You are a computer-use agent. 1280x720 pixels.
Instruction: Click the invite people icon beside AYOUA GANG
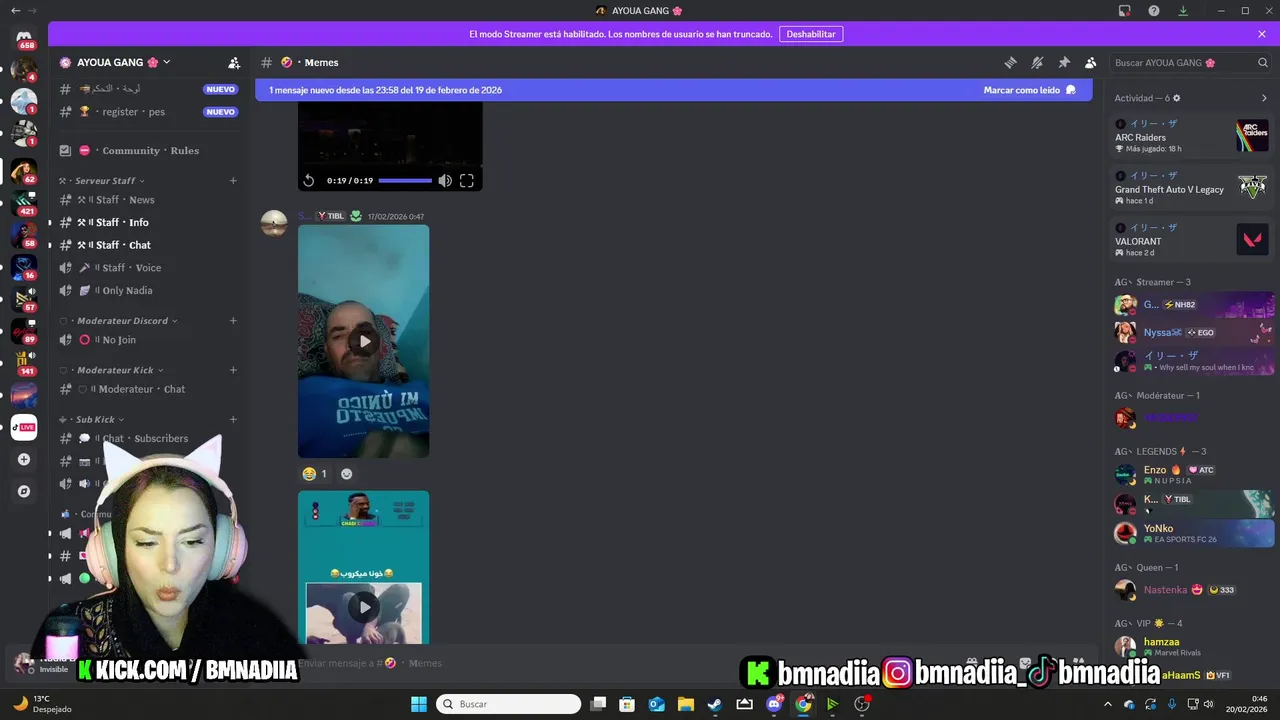click(x=234, y=62)
